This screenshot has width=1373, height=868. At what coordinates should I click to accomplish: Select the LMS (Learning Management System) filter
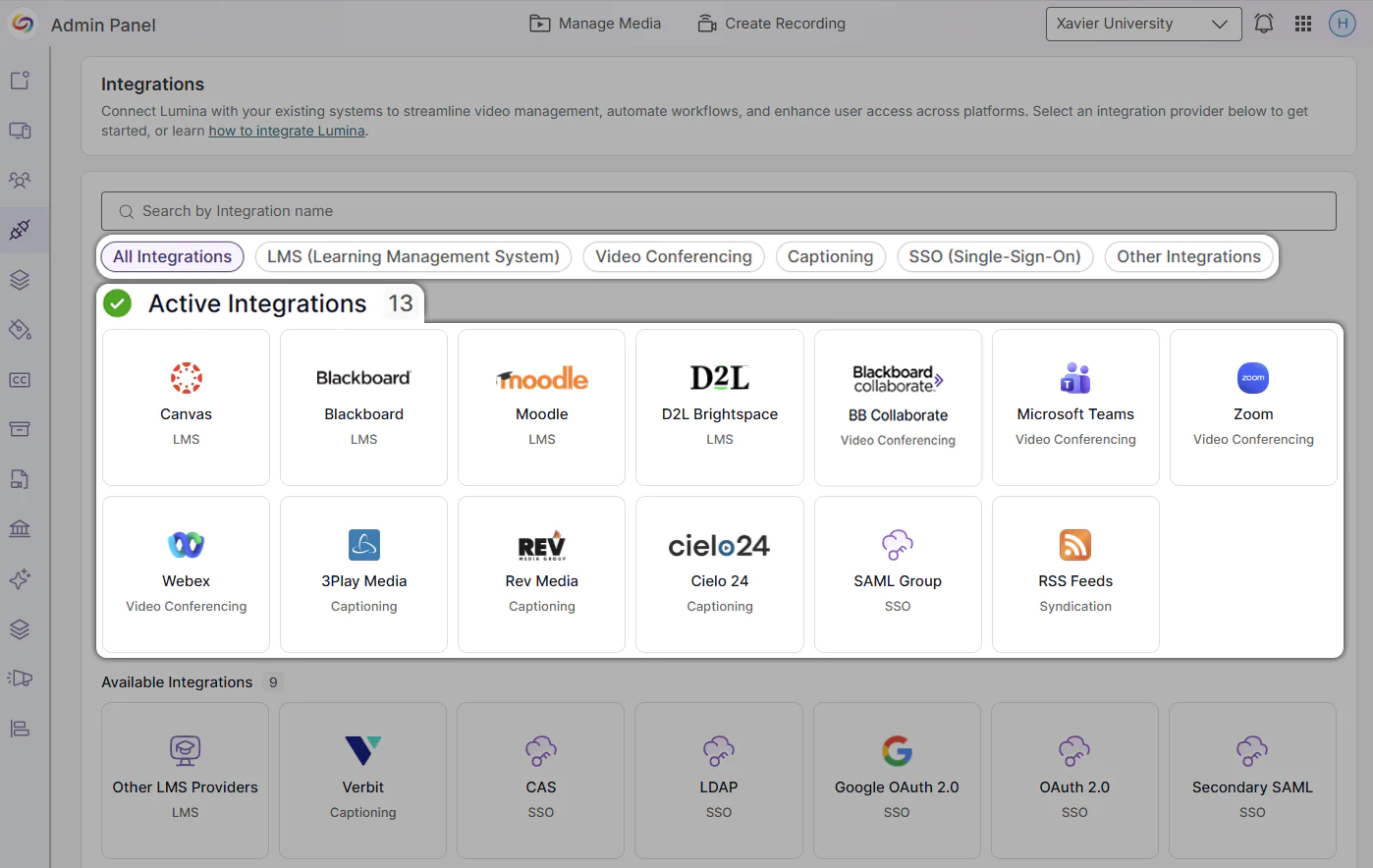(413, 256)
